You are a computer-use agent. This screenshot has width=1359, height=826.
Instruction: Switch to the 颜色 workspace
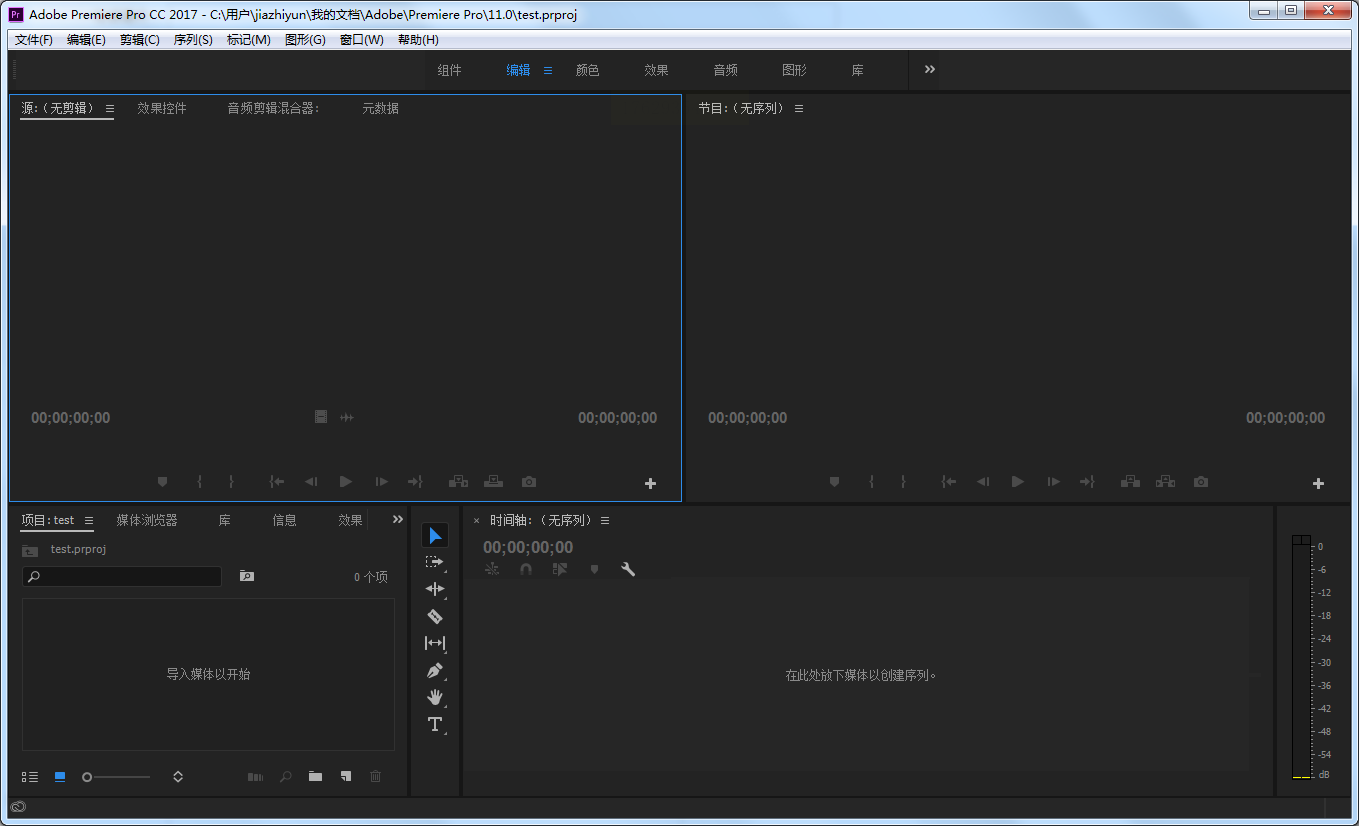587,70
